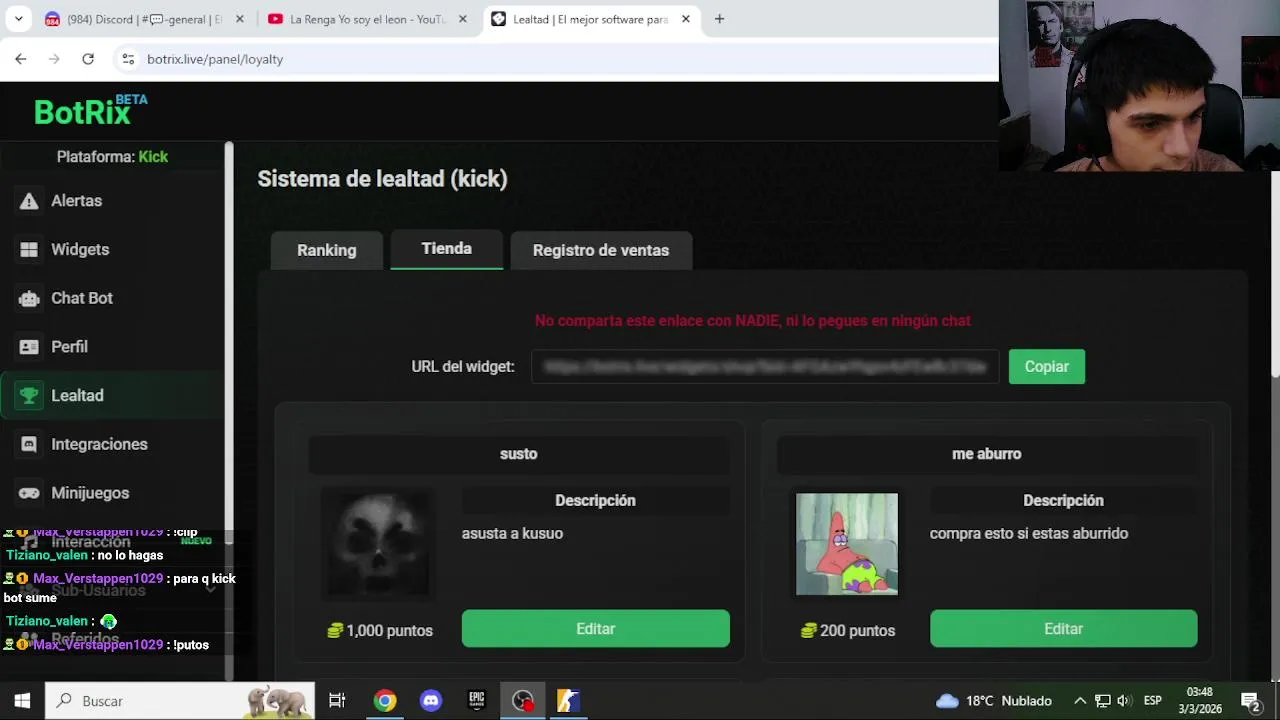Click the page vertical scrollbar
1280x720 pixels.
pyautogui.click(x=1275, y=275)
